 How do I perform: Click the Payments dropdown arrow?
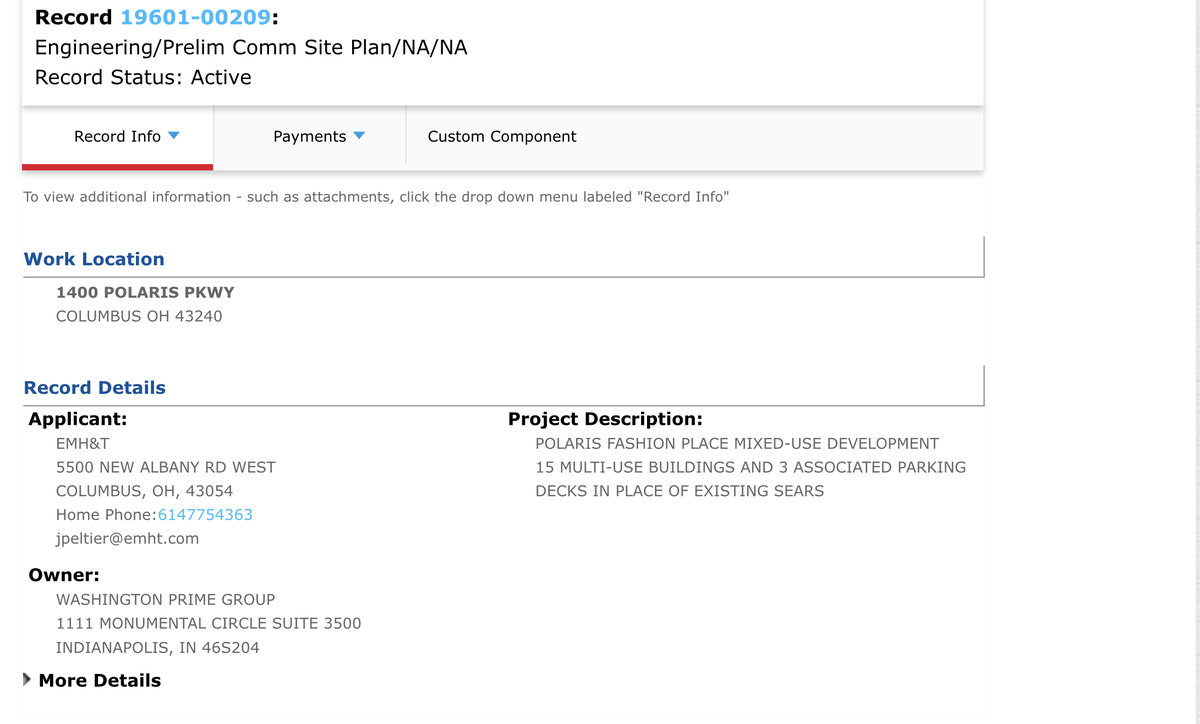coord(359,136)
